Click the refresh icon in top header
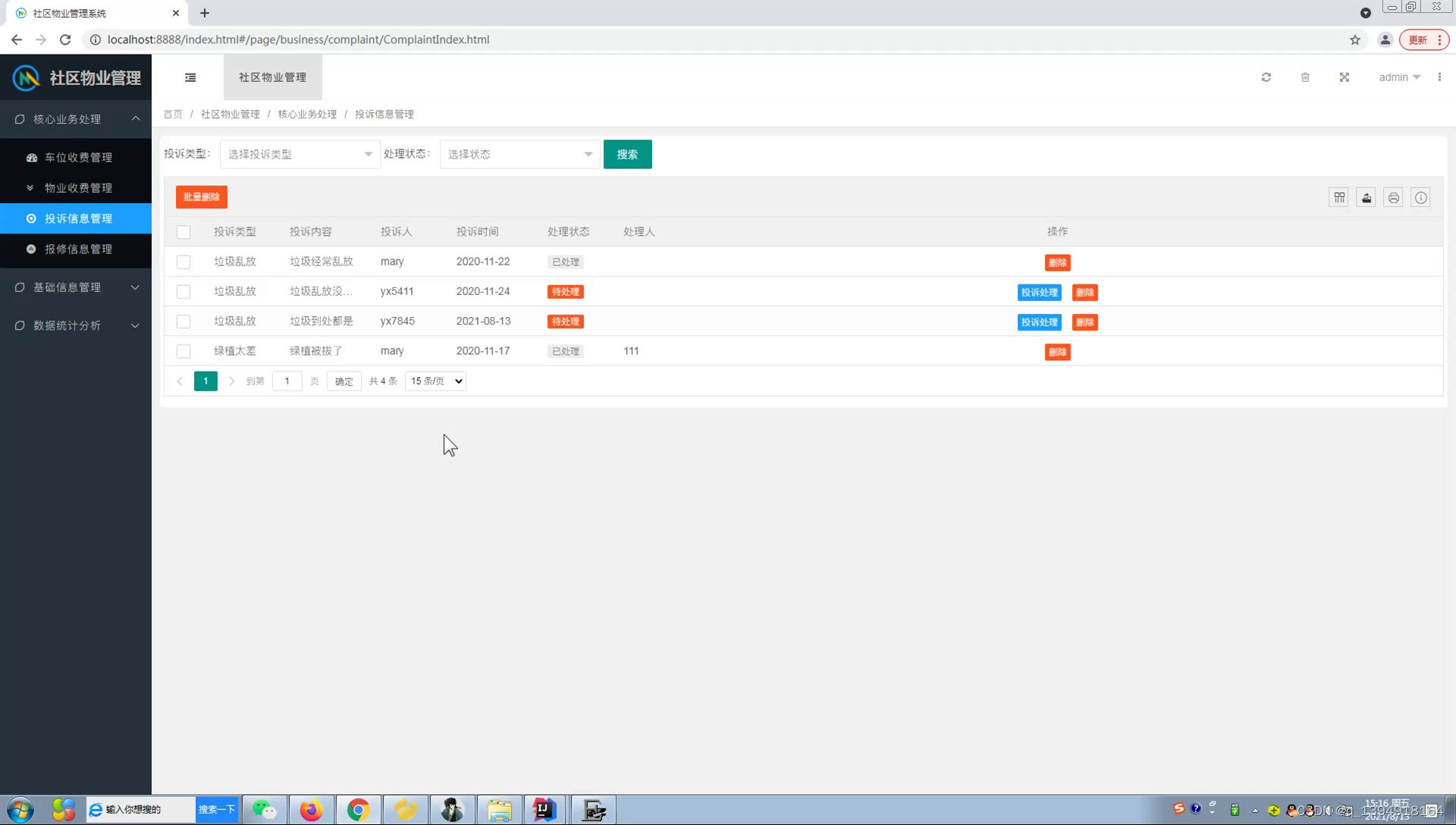1456x825 pixels. pyautogui.click(x=1266, y=77)
